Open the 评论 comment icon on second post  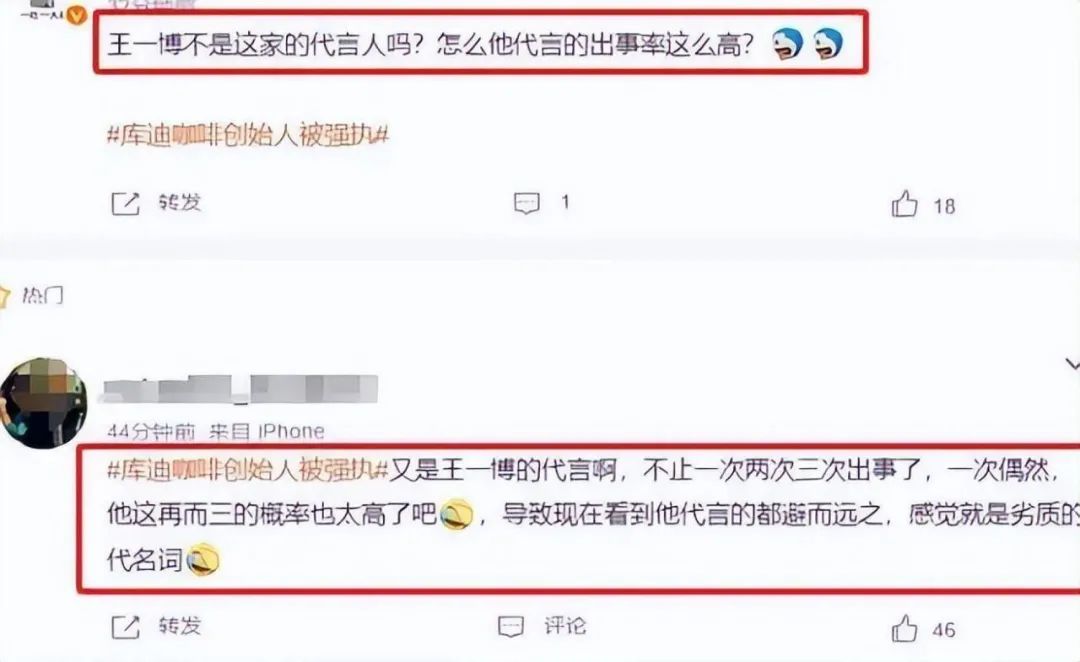[510, 626]
